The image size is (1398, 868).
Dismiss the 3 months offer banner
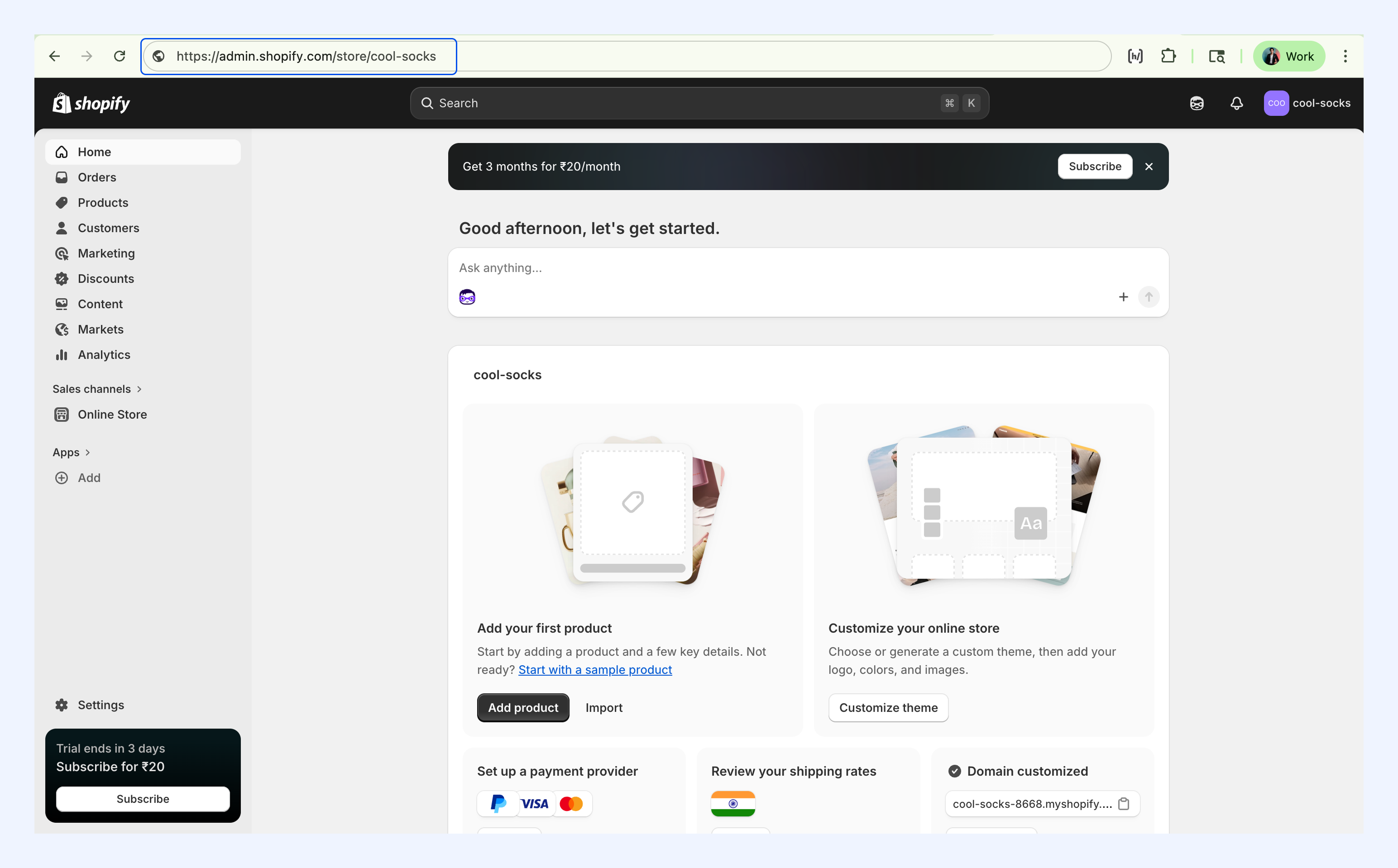point(1149,167)
